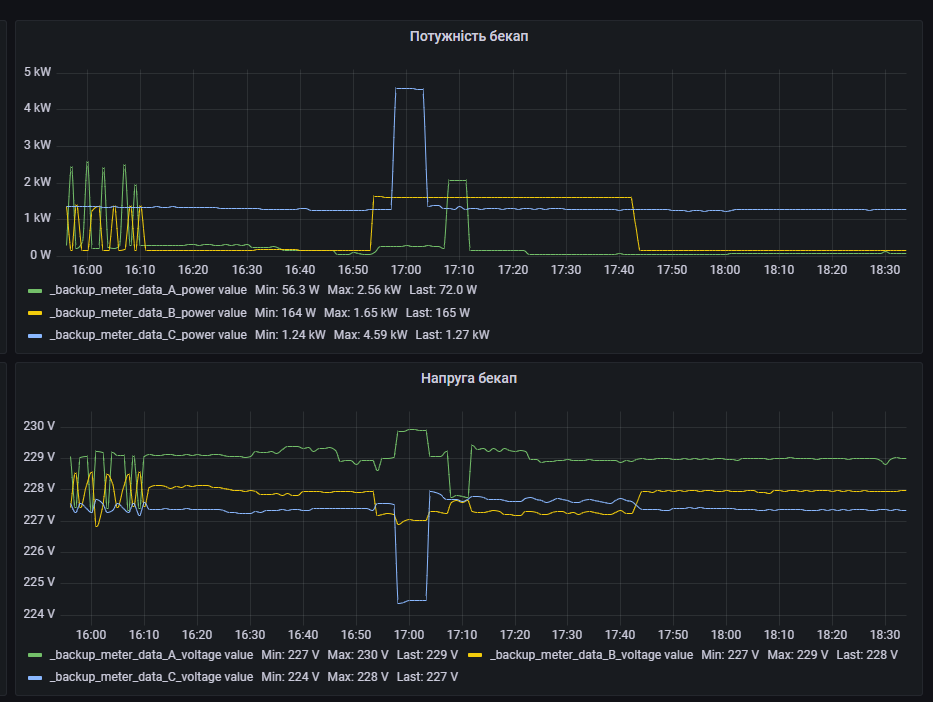Toggle _backup_meter_data_B_power series in legend
The height and width of the screenshot is (702, 933).
pyautogui.click(x=147, y=313)
